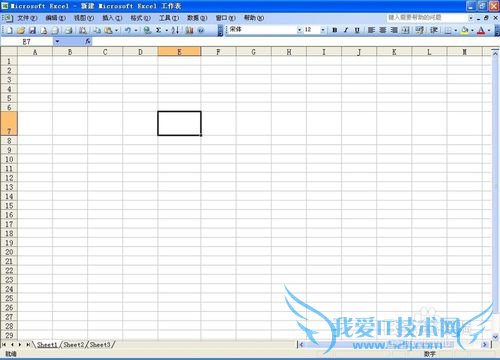This screenshot has height=360, width=500.
Task: Click the Sort ascending icon
Action: [175, 30]
